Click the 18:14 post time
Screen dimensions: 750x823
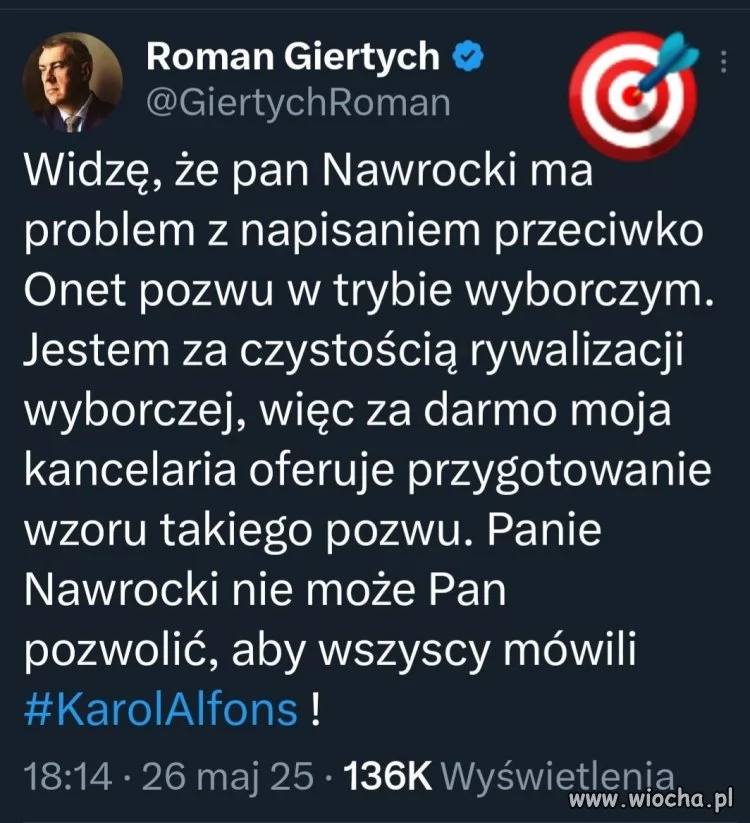(68, 776)
